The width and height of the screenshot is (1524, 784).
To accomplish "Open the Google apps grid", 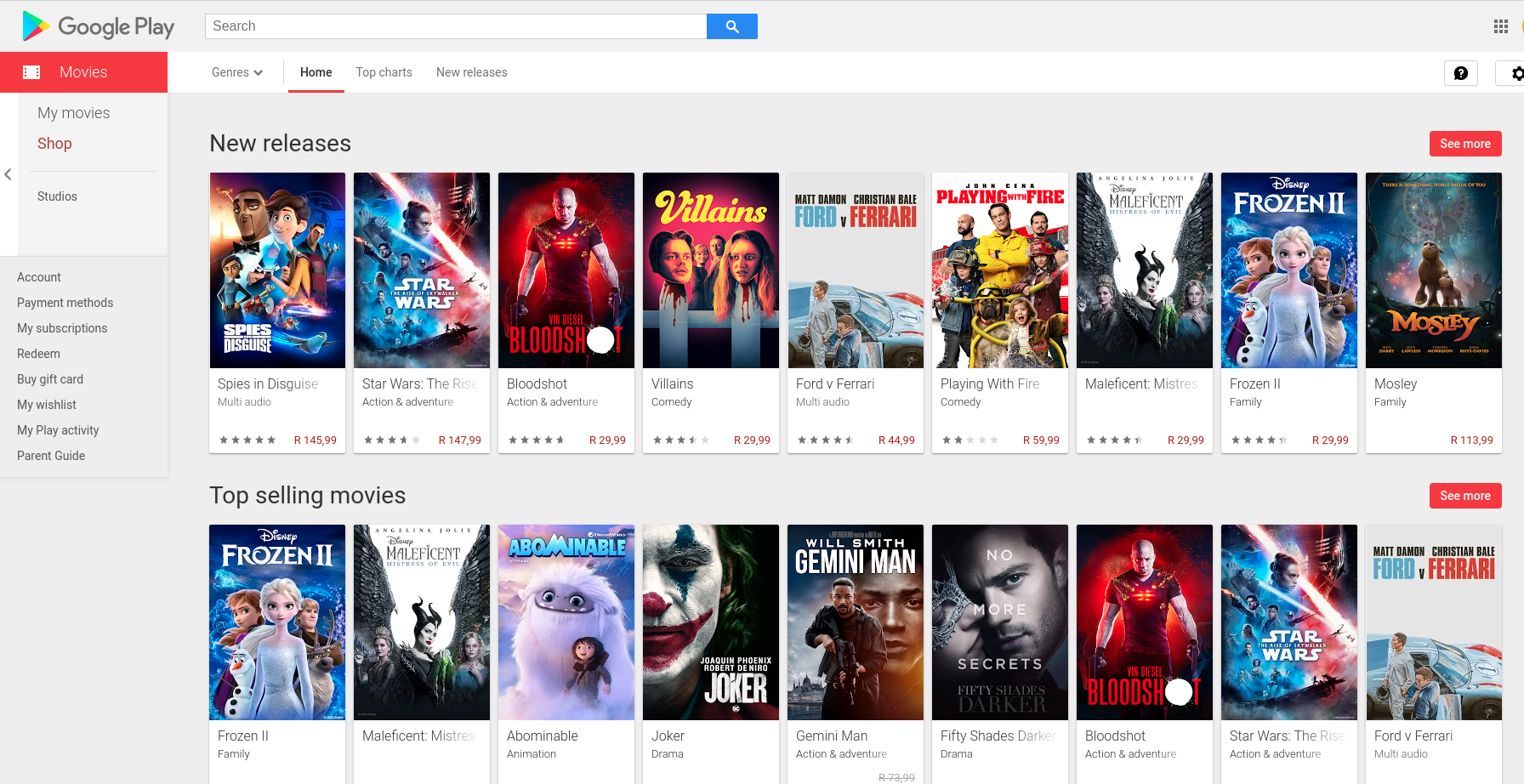I will click(x=1501, y=26).
